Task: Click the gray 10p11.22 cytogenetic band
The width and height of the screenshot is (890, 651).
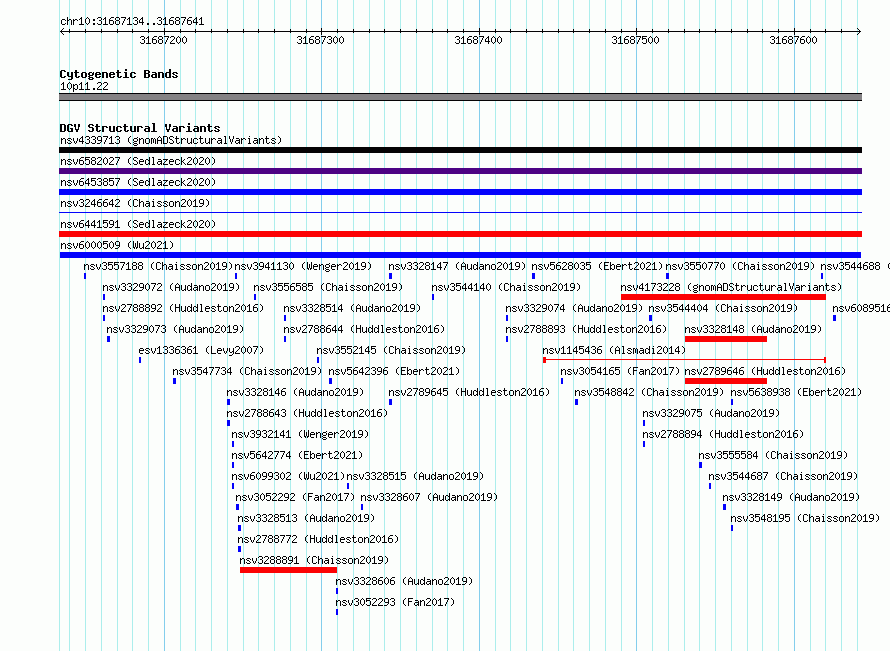Action: [x=460, y=97]
